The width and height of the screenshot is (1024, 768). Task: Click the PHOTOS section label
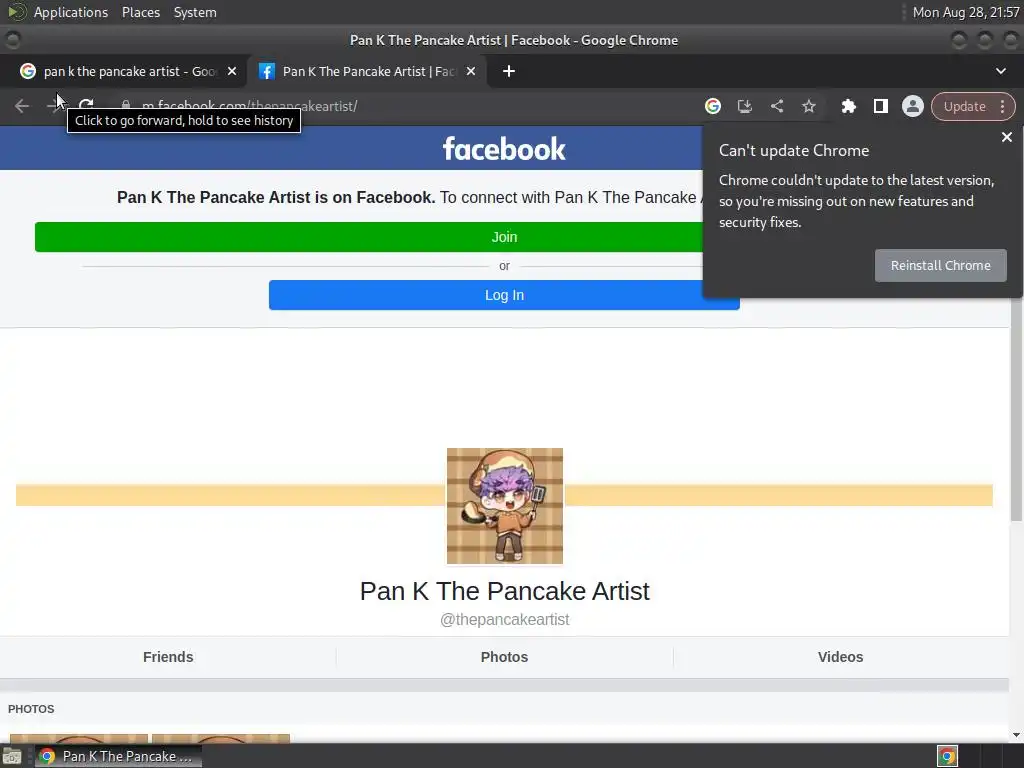pyautogui.click(x=31, y=709)
